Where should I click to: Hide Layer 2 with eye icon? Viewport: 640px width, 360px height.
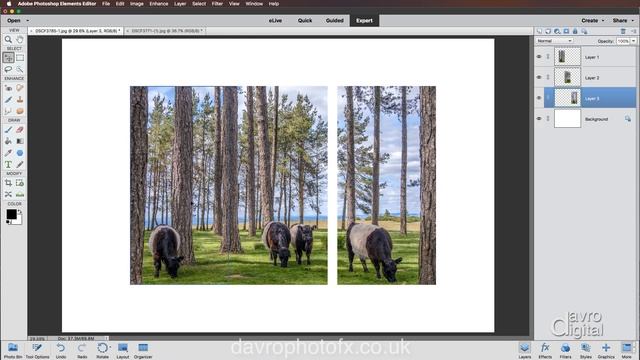pos(539,77)
